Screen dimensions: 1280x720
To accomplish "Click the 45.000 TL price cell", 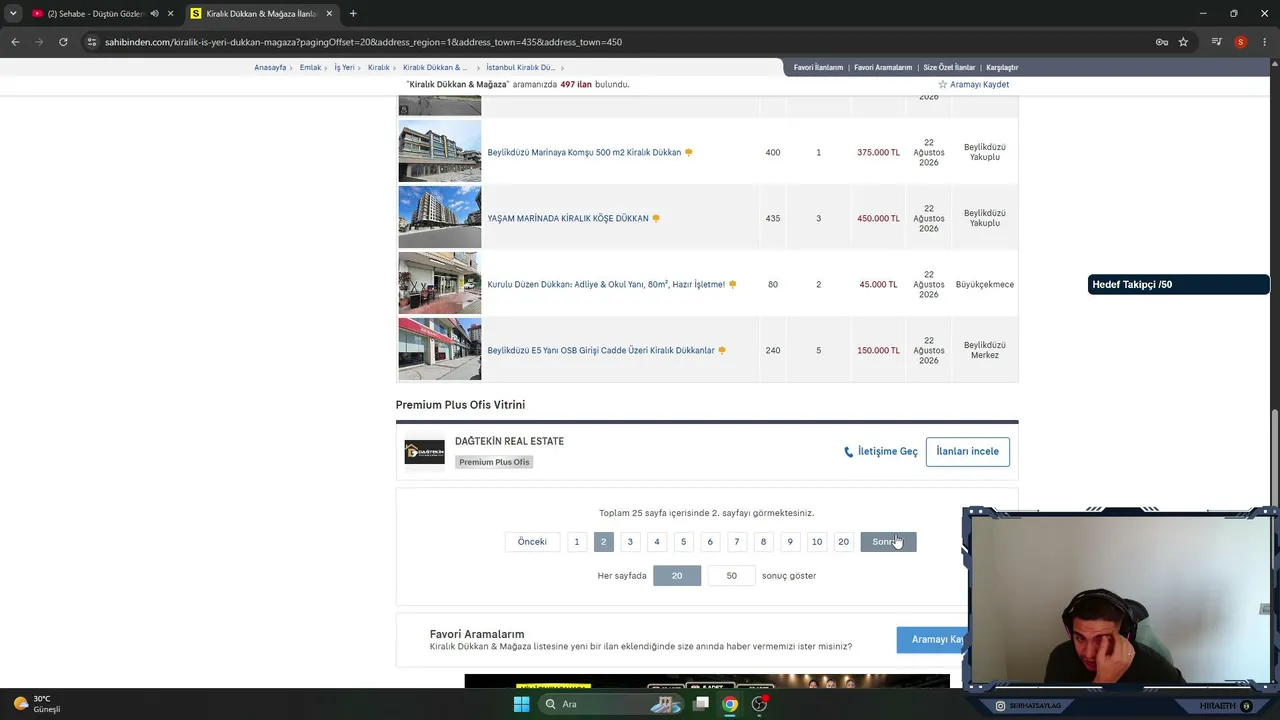I will 878,284.
